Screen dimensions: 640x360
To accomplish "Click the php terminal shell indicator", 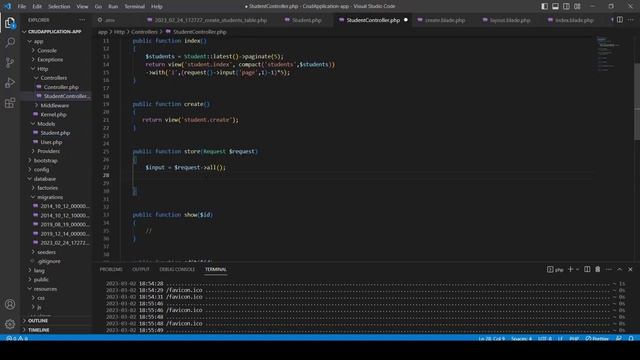I will (x=555, y=269).
